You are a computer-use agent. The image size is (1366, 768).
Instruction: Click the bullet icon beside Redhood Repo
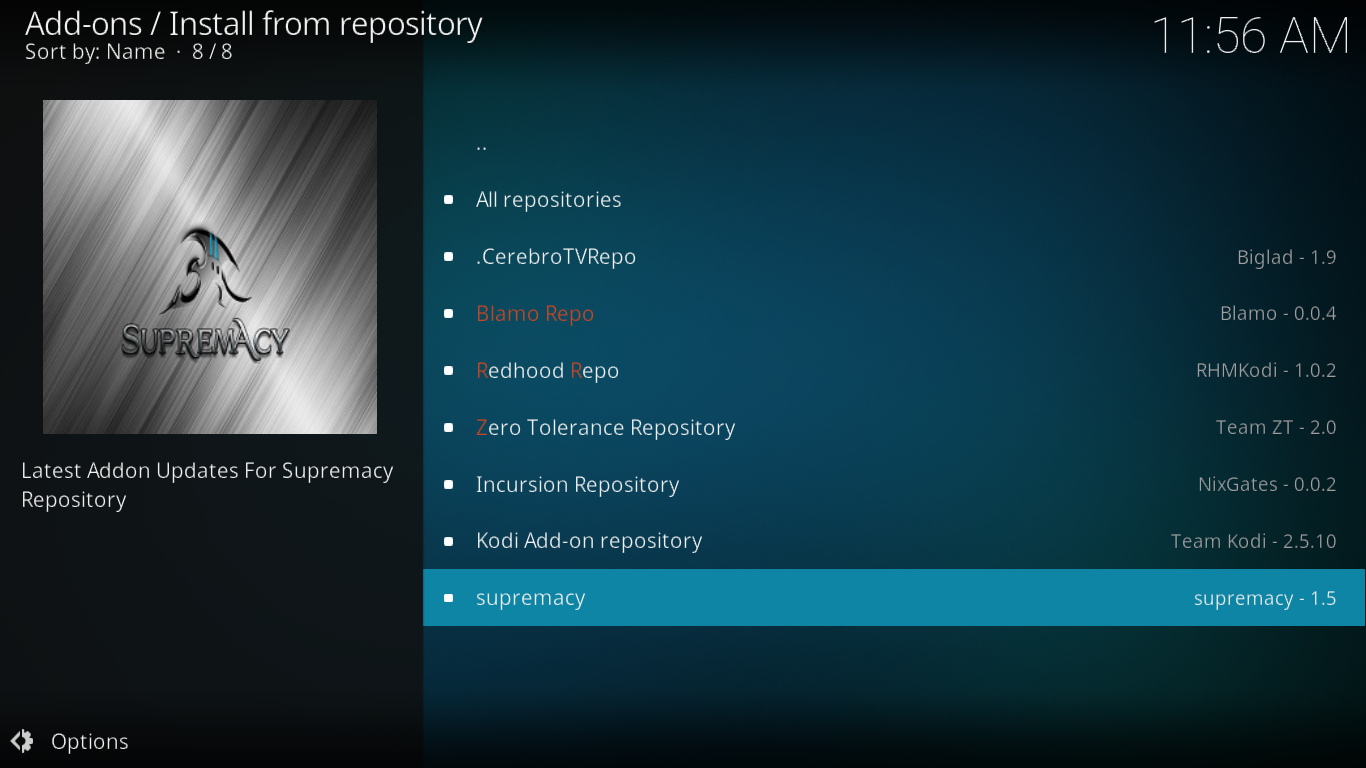(x=449, y=371)
